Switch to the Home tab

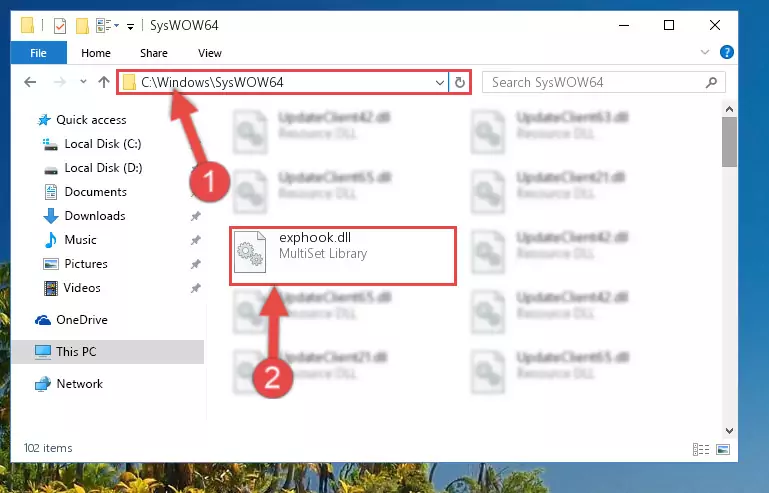click(96, 53)
